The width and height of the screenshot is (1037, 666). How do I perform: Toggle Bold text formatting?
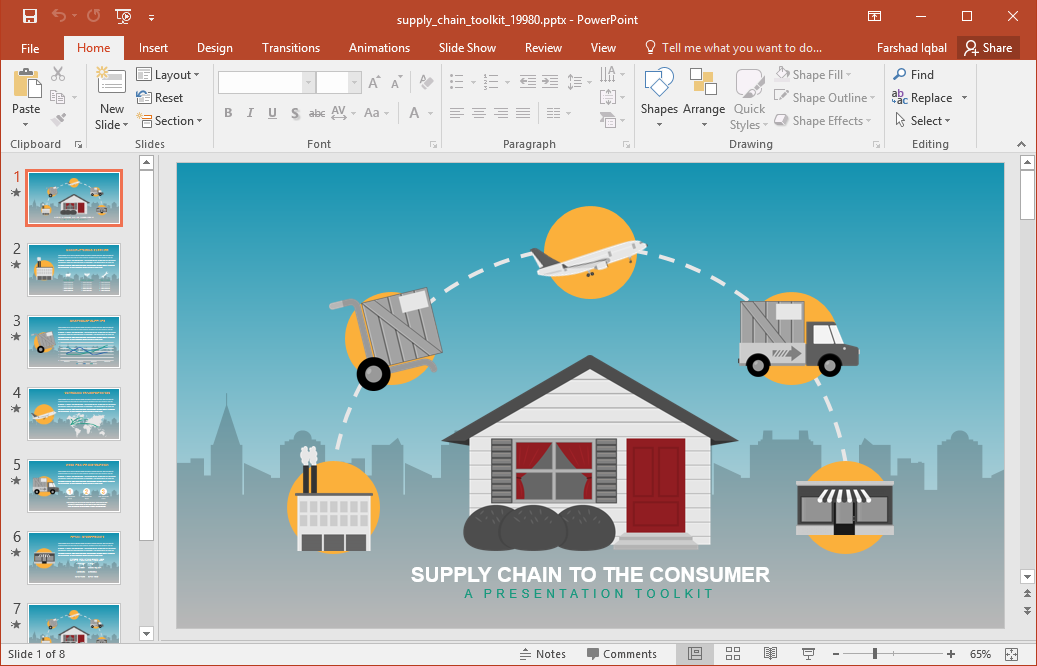tap(228, 113)
